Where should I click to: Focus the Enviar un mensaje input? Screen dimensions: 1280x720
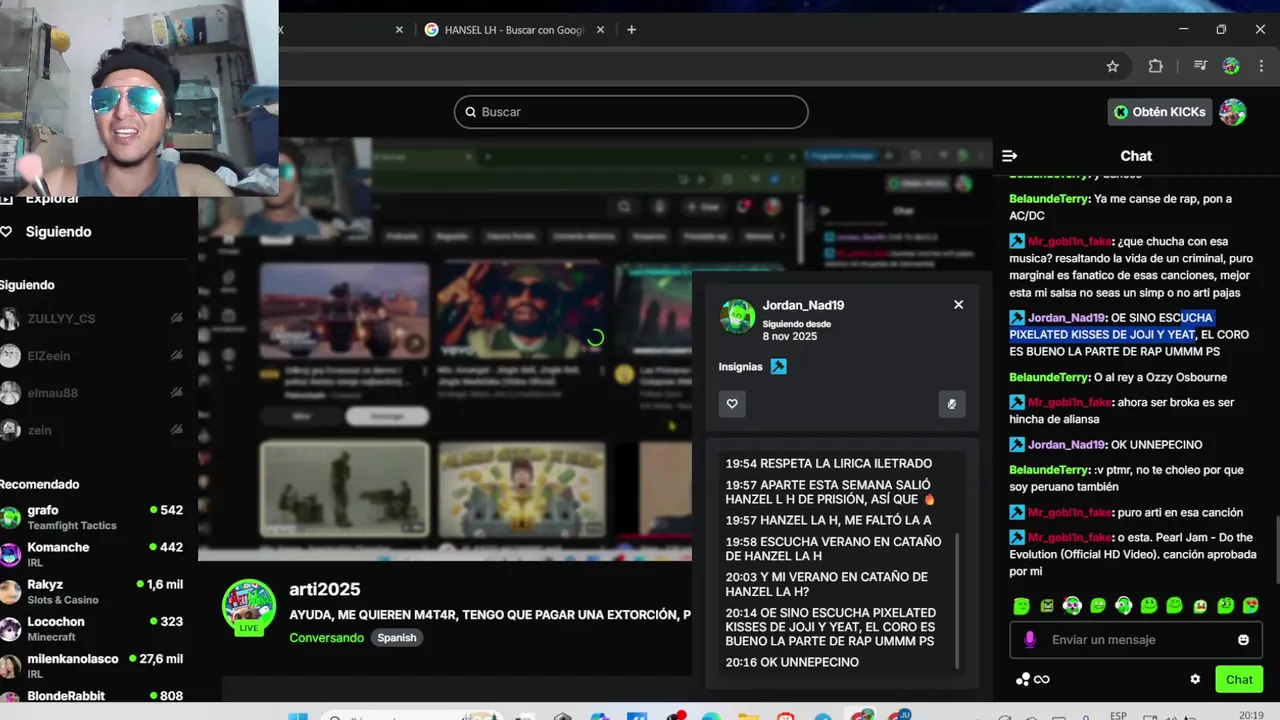tap(1135, 640)
